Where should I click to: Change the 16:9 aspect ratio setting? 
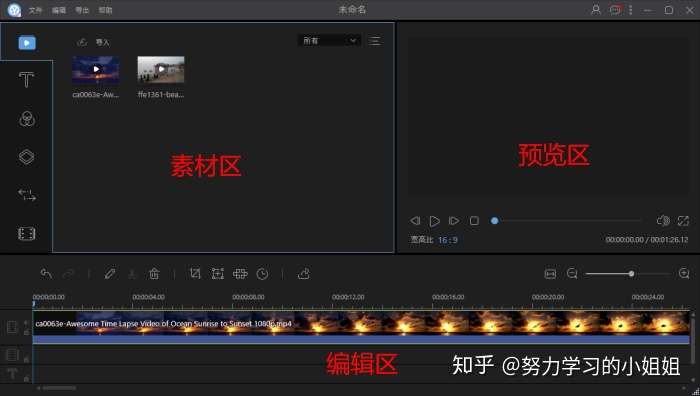pyautogui.click(x=448, y=240)
